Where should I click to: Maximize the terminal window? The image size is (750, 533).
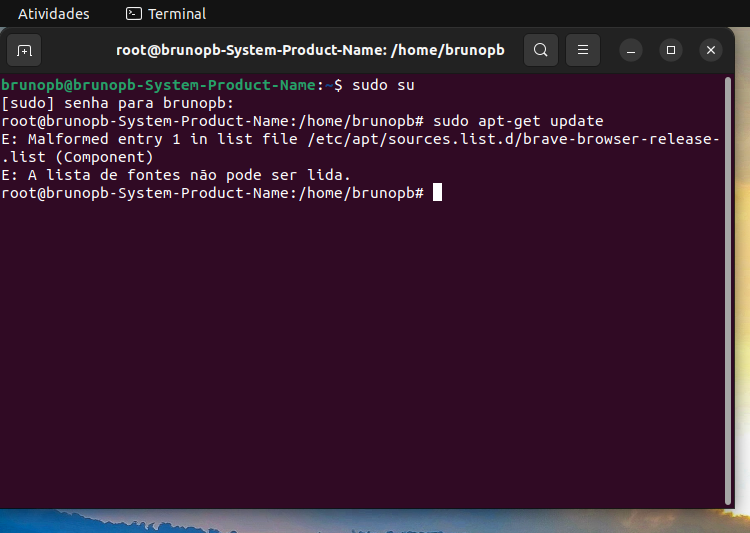(x=671, y=50)
